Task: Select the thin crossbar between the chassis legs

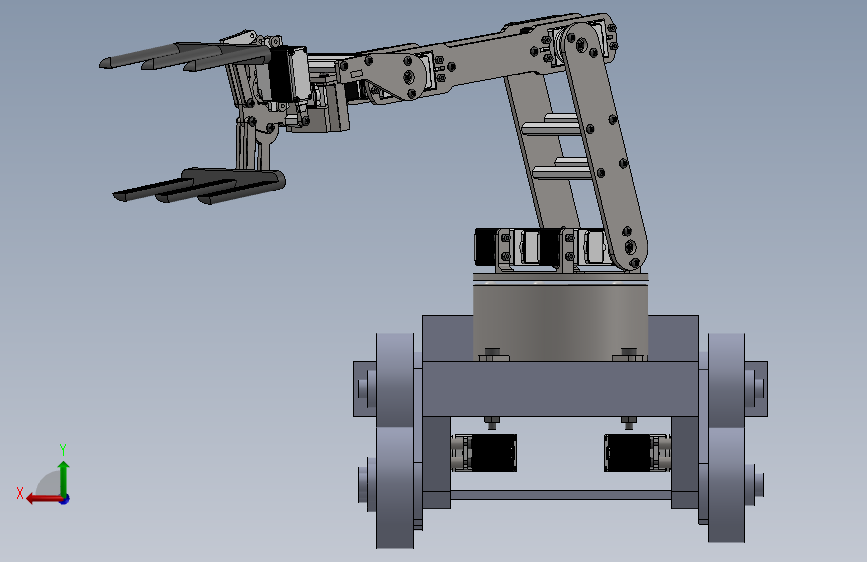Action: (x=561, y=495)
